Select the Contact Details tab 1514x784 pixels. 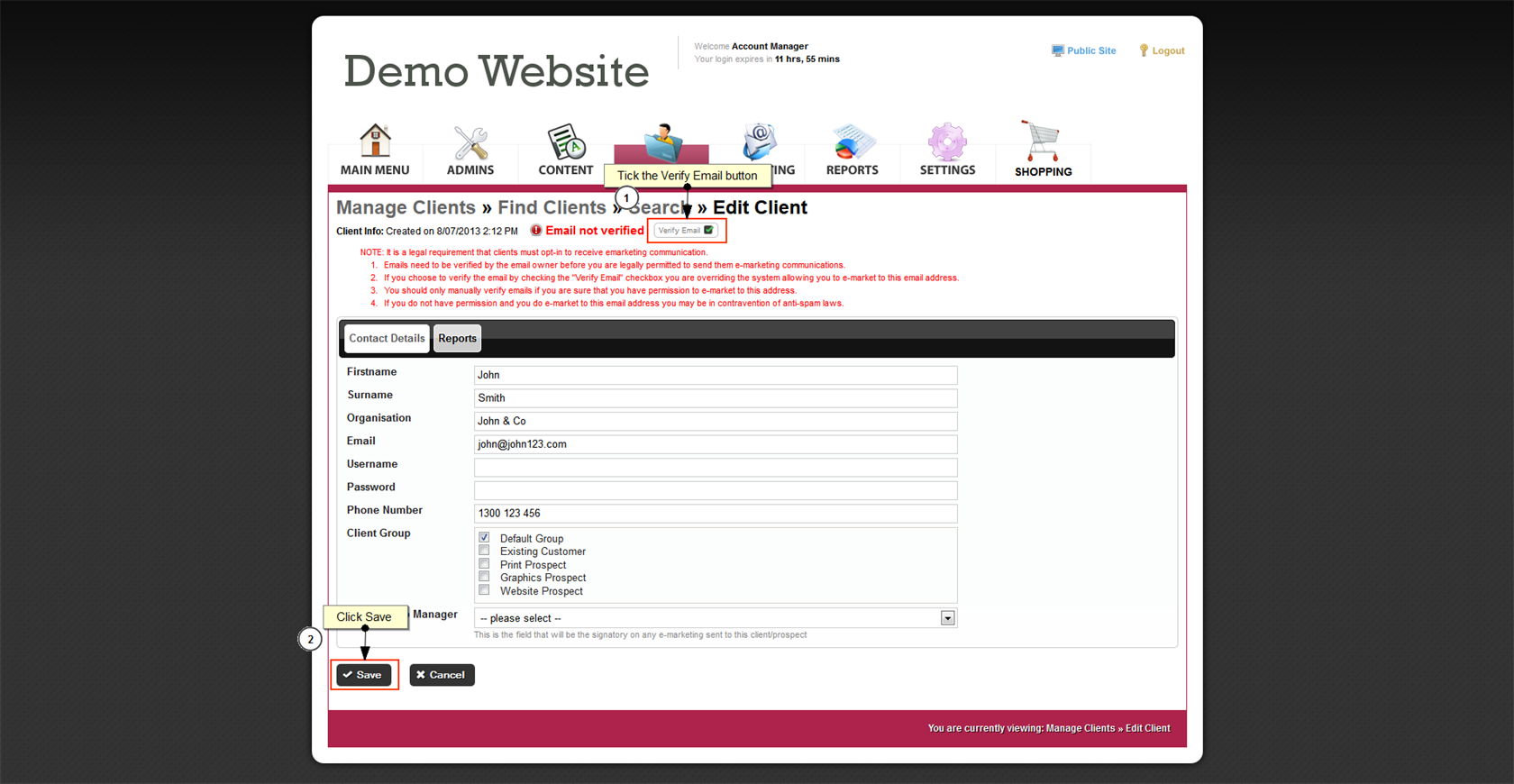[x=387, y=339]
